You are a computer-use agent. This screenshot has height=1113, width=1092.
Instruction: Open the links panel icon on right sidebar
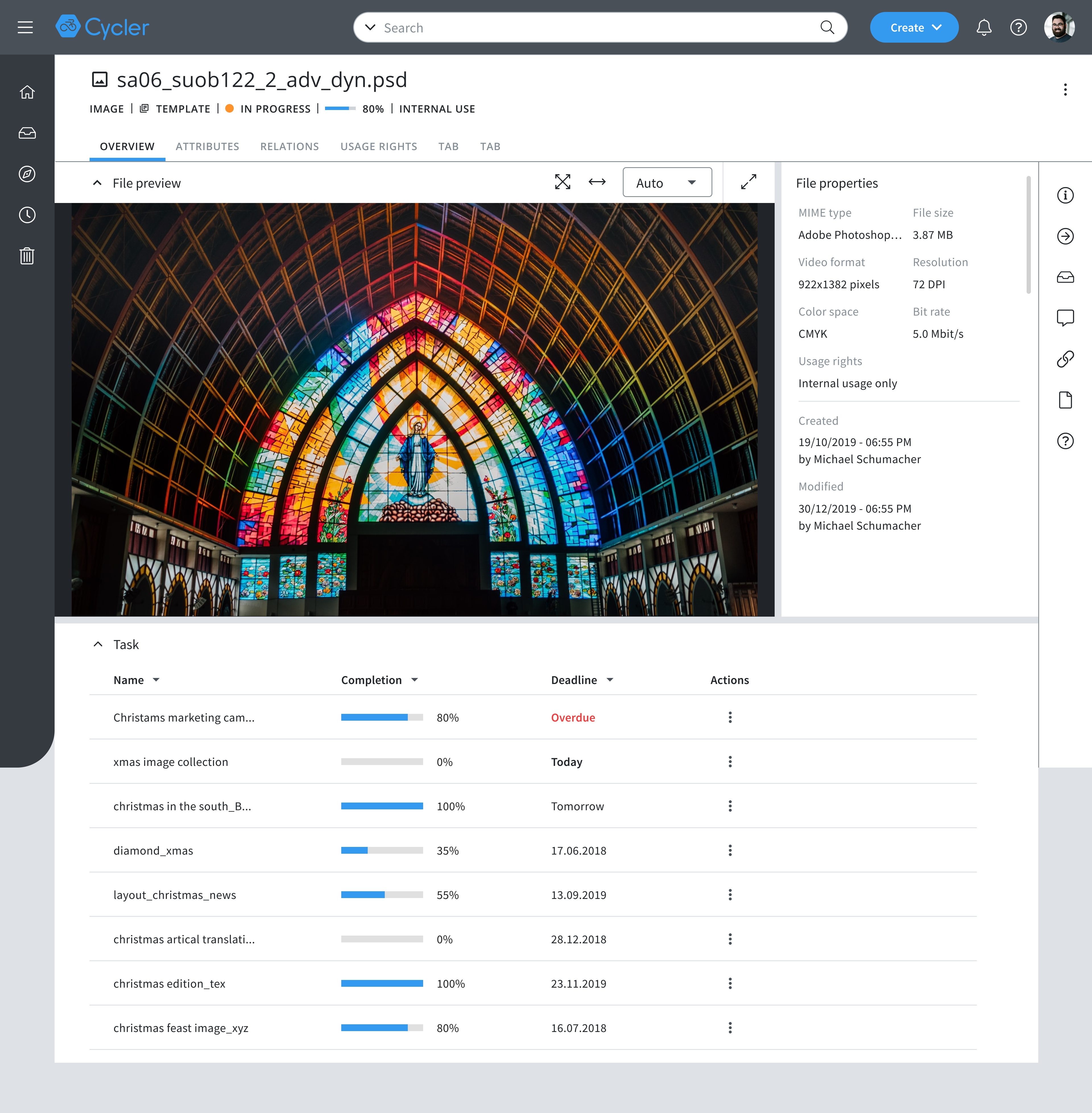(x=1066, y=359)
